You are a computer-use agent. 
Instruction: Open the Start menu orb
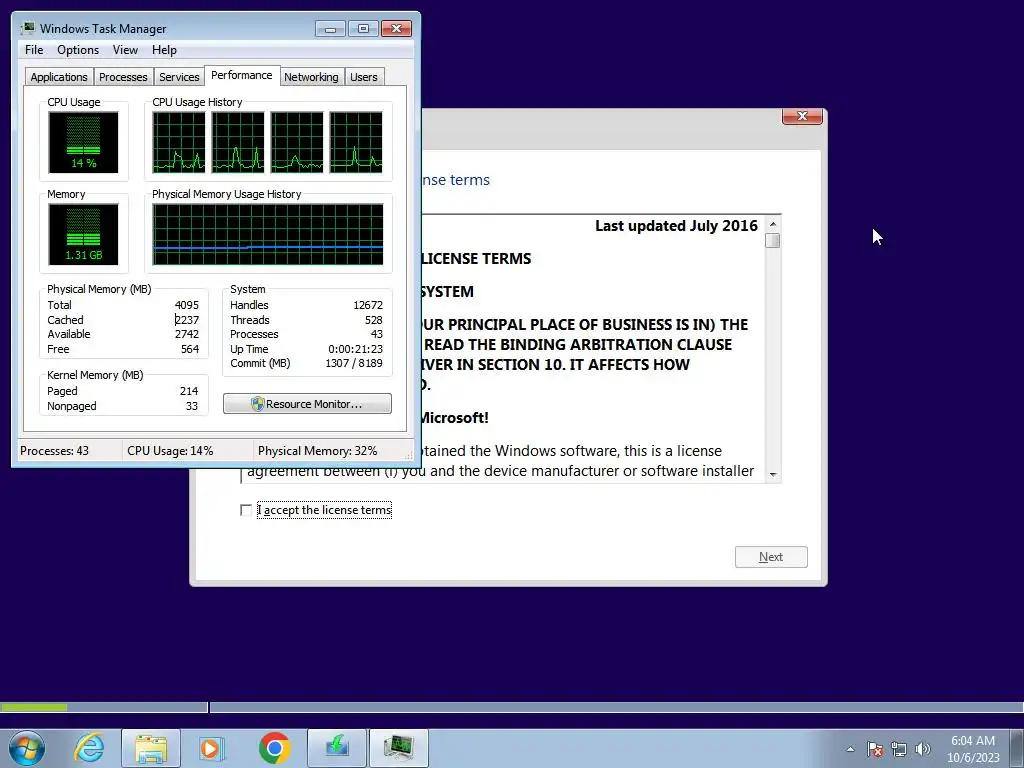pyautogui.click(x=27, y=748)
